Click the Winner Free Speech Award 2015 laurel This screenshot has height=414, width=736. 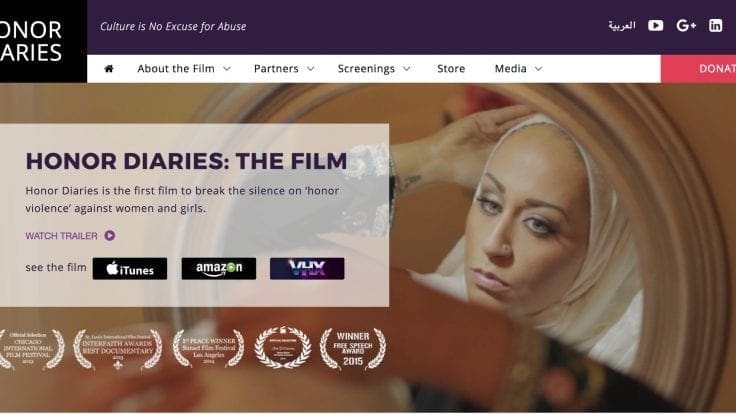click(x=353, y=348)
